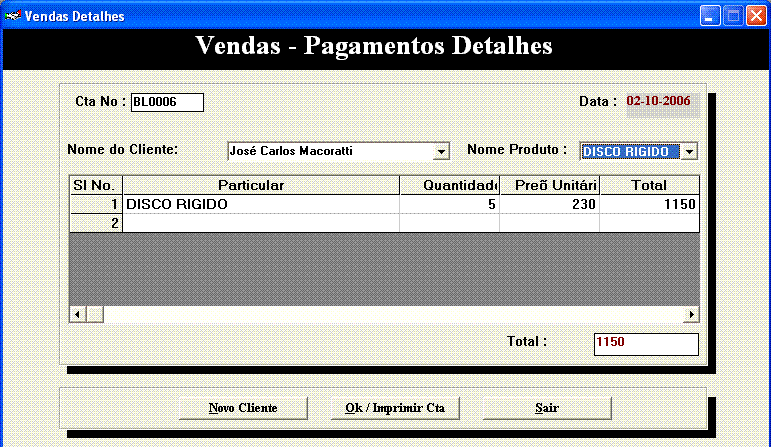Click the grid's left scroll arrow

coord(77,314)
